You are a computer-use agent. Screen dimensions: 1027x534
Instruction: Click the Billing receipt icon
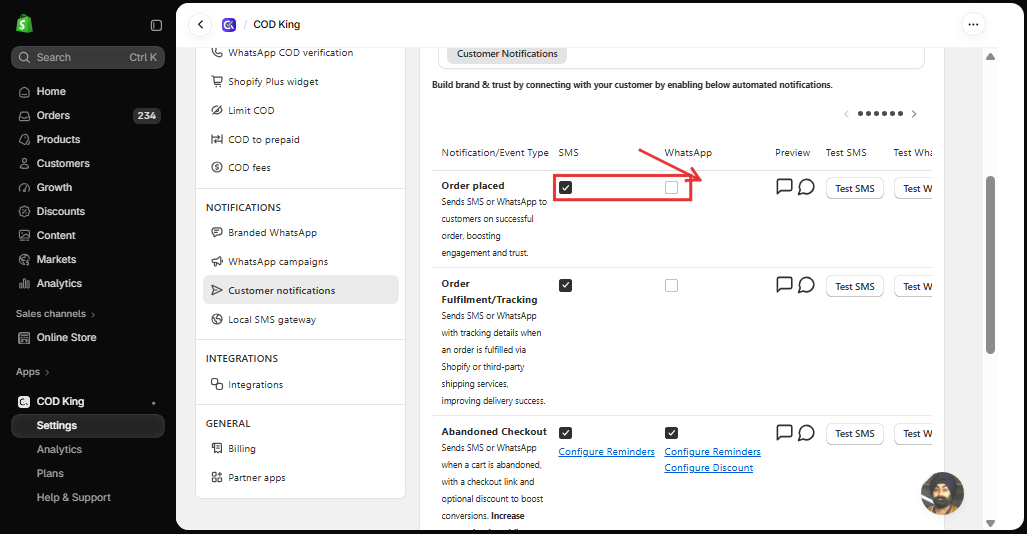point(217,448)
